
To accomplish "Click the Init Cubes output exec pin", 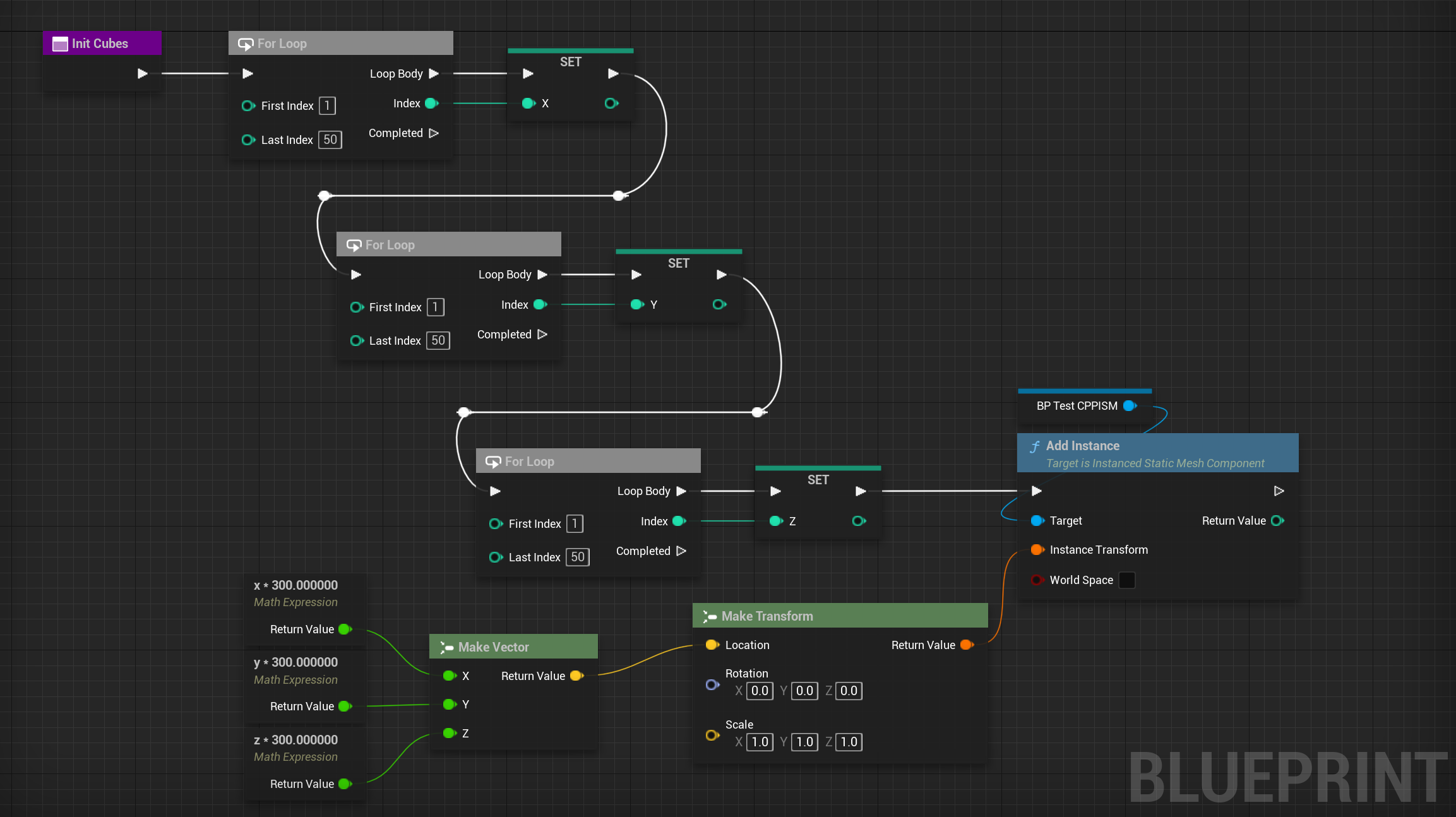I will pyautogui.click(x=143, y=74).
